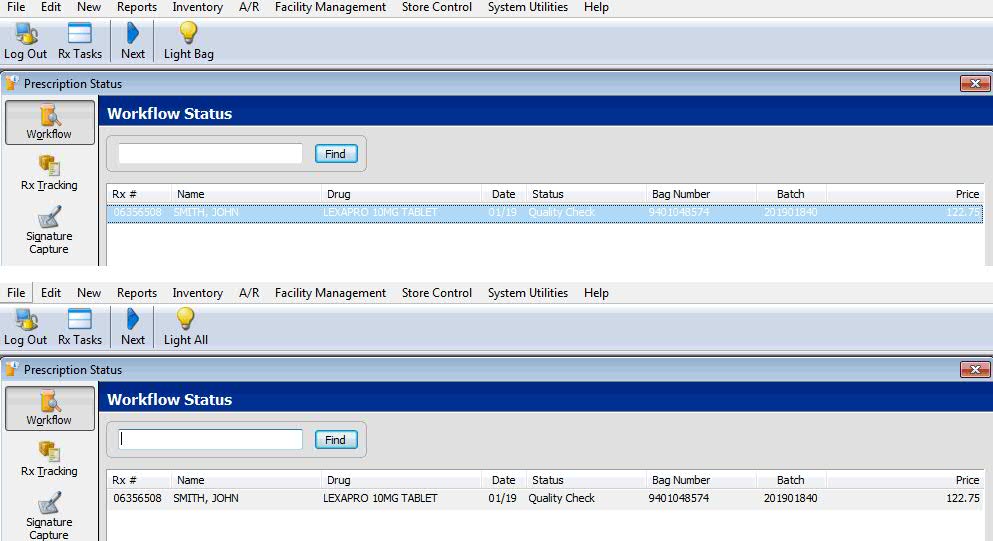This screenshot has width=993, height=541.
Task: Sort by Batch column in lower table
Action: point(791,480)
